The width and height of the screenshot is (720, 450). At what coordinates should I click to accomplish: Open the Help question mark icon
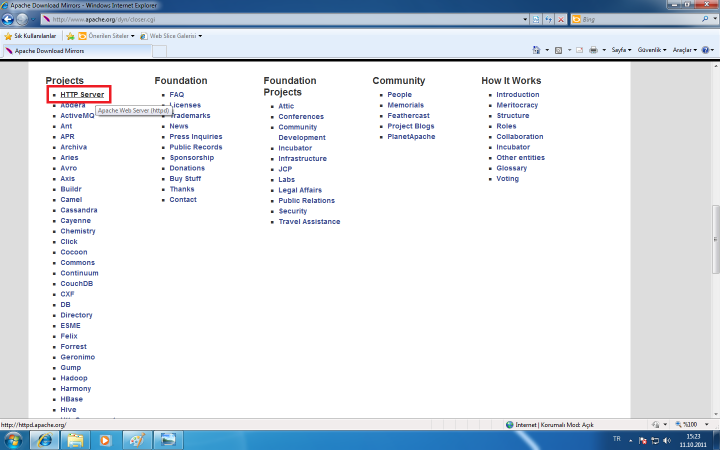click(705, 49)
